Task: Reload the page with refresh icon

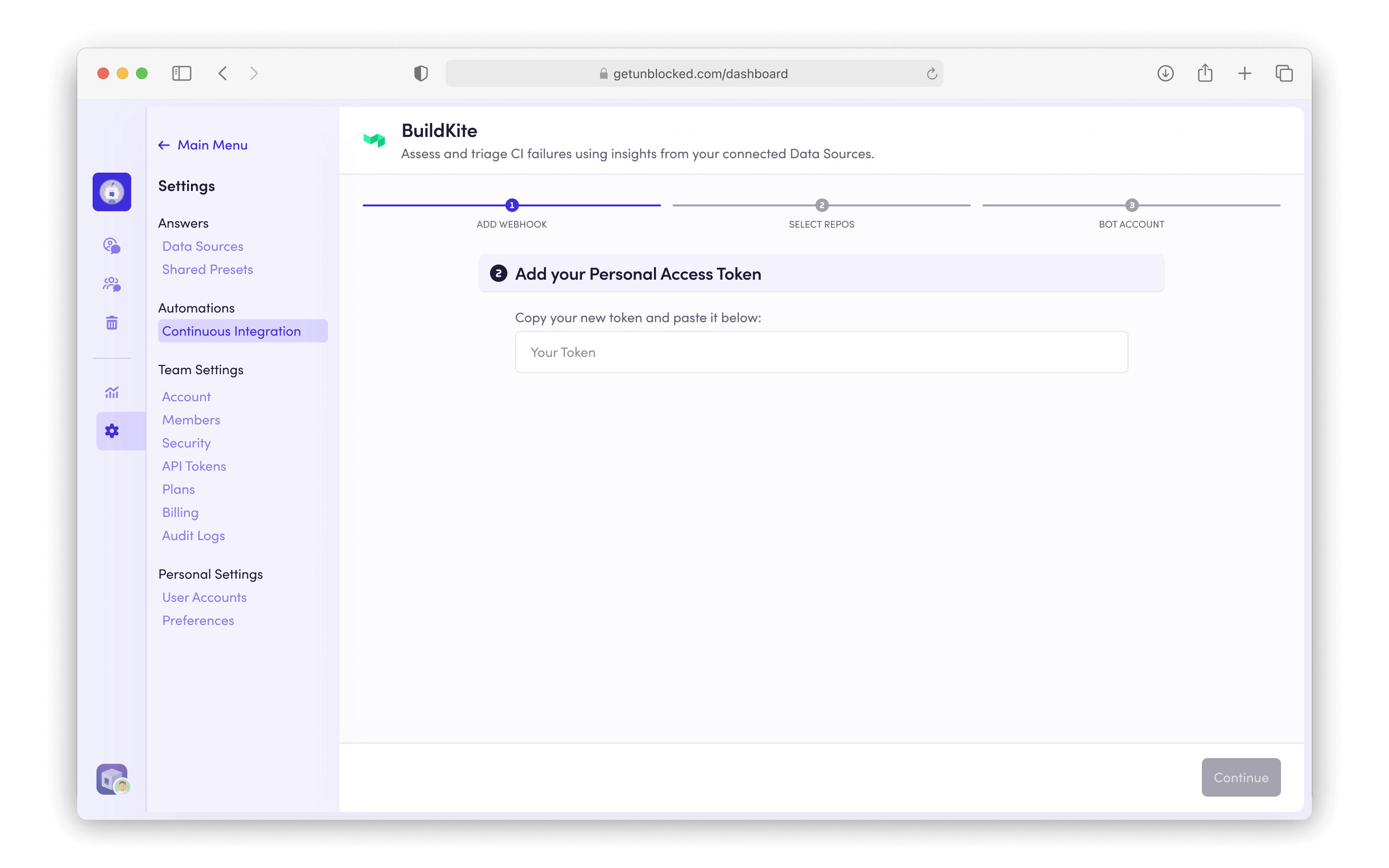Action: (x=932, y=73)
